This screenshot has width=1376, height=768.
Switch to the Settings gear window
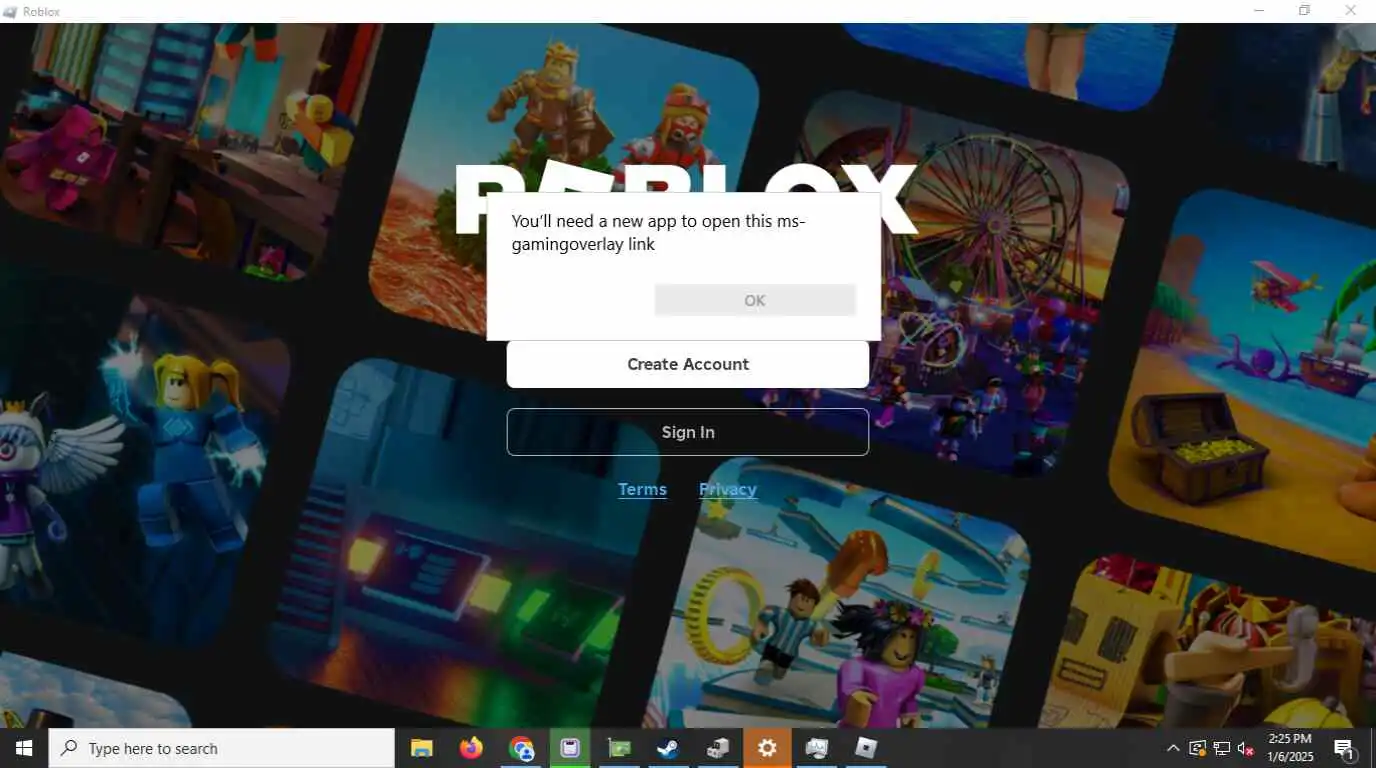(767, 748)
